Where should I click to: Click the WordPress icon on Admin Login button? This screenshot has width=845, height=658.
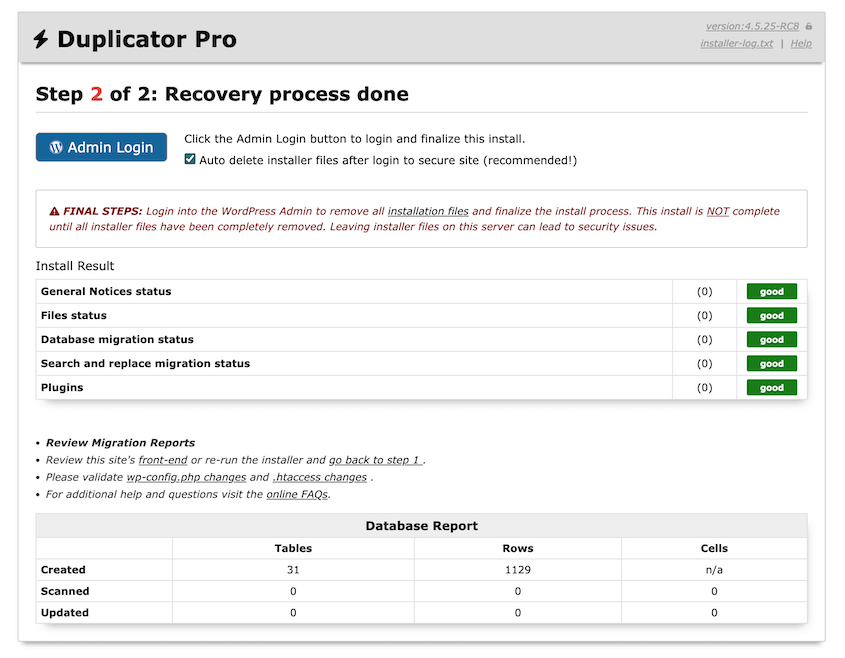tap(56, 146)
